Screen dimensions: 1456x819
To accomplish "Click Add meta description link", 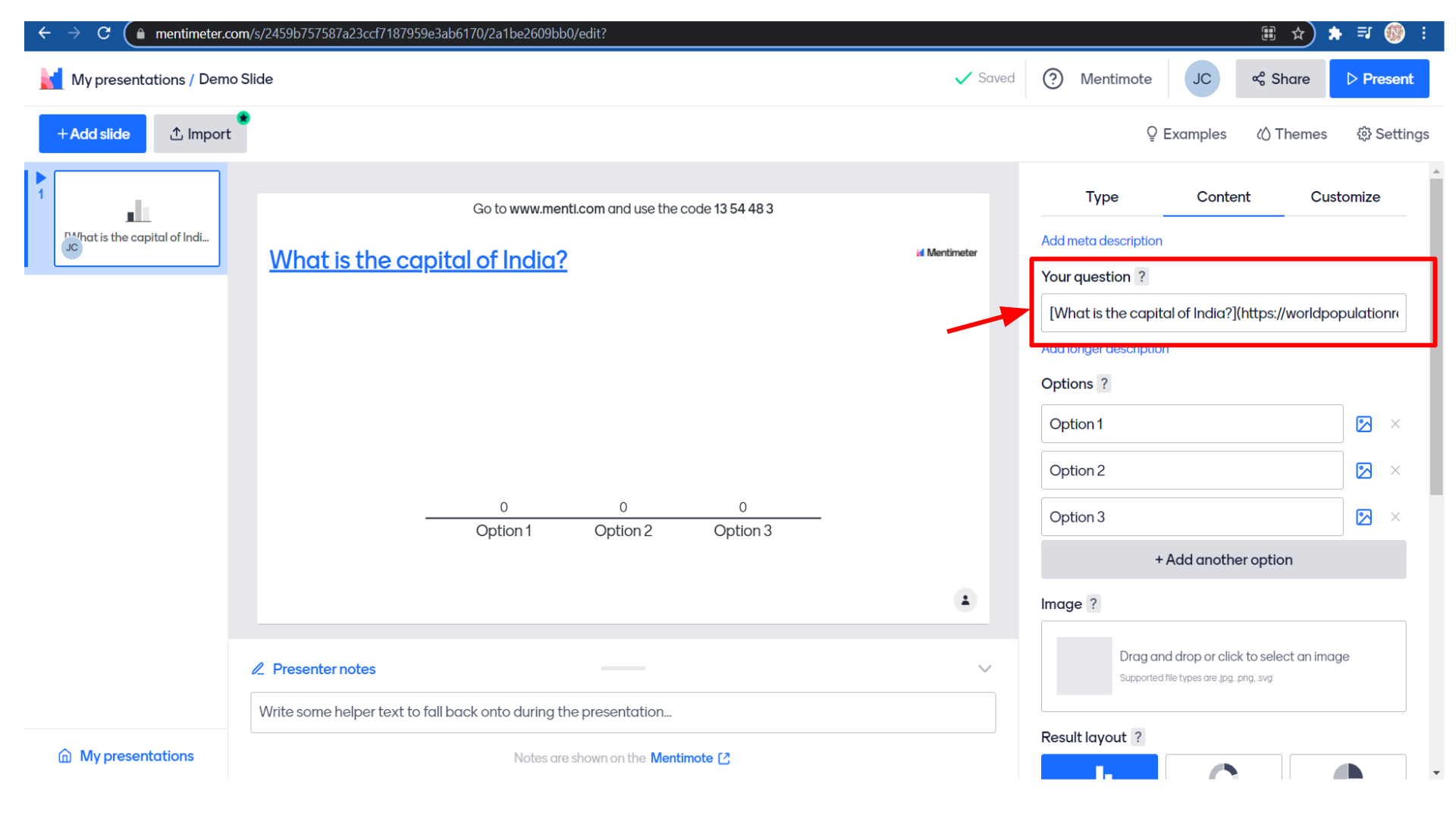I will (x=1101, y=240).
